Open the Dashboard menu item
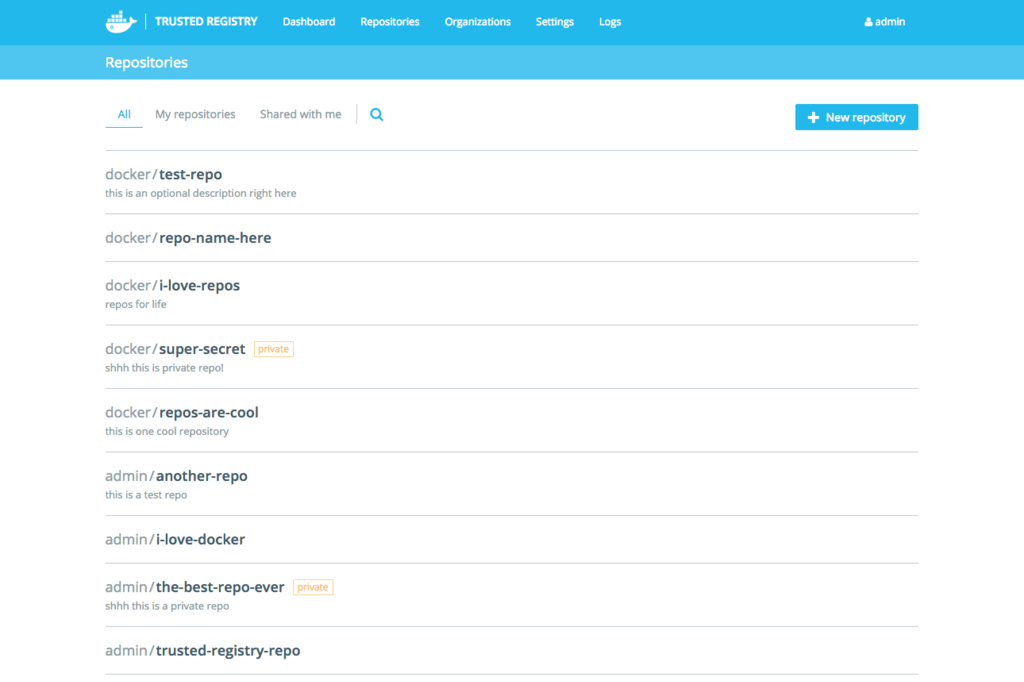1024x682 pixels. [x=309, y=22]
